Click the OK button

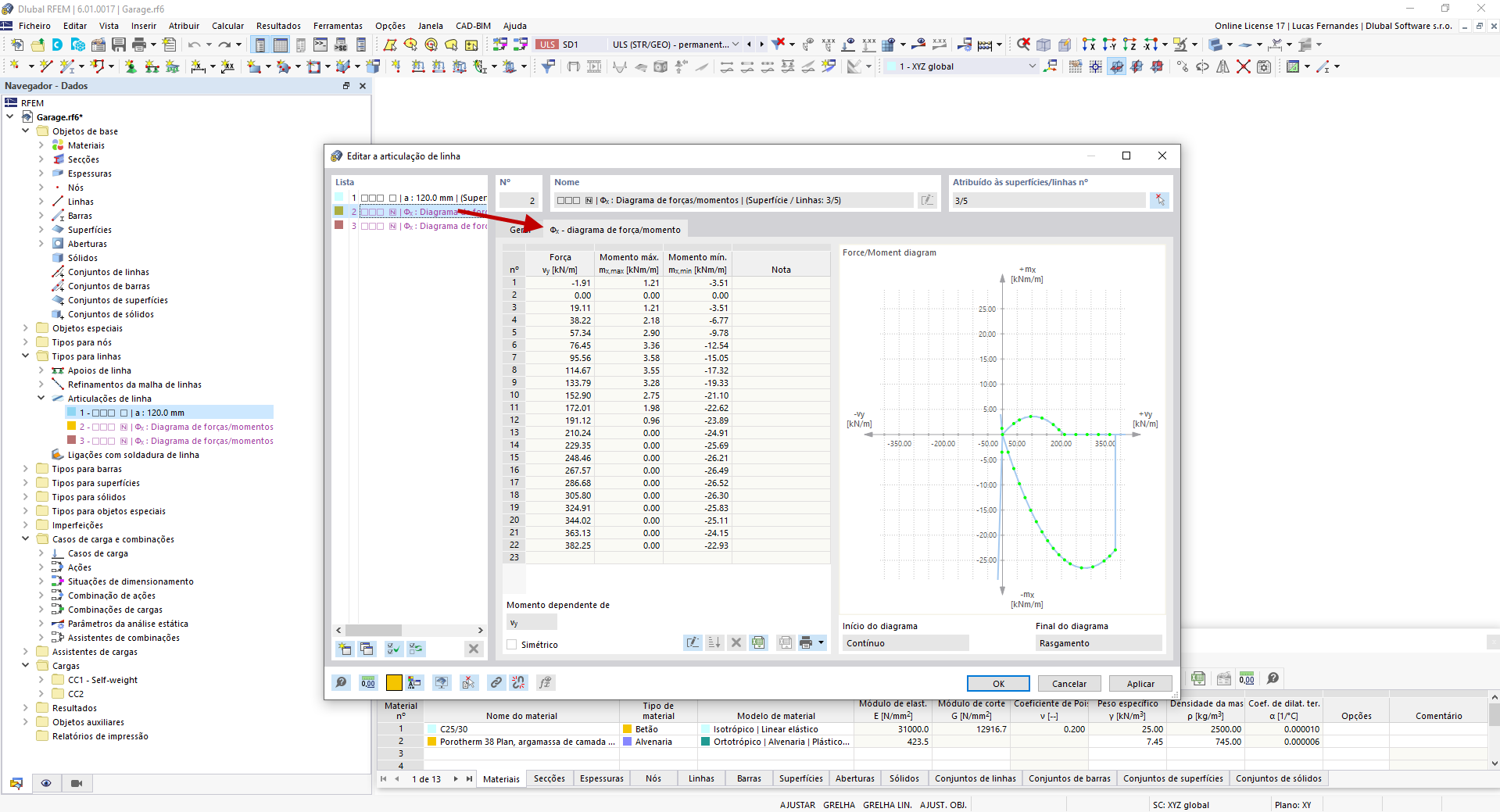tap(998, 684)
